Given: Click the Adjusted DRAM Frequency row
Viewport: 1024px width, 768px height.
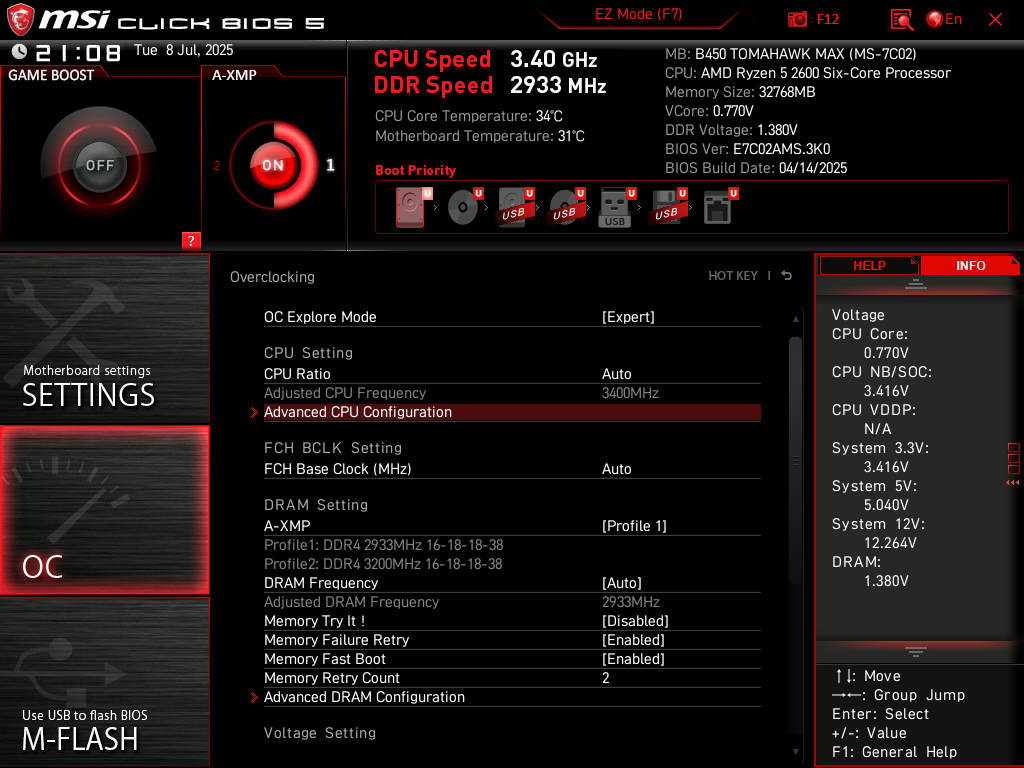Looking at the screenshot, I should (512, 601).
